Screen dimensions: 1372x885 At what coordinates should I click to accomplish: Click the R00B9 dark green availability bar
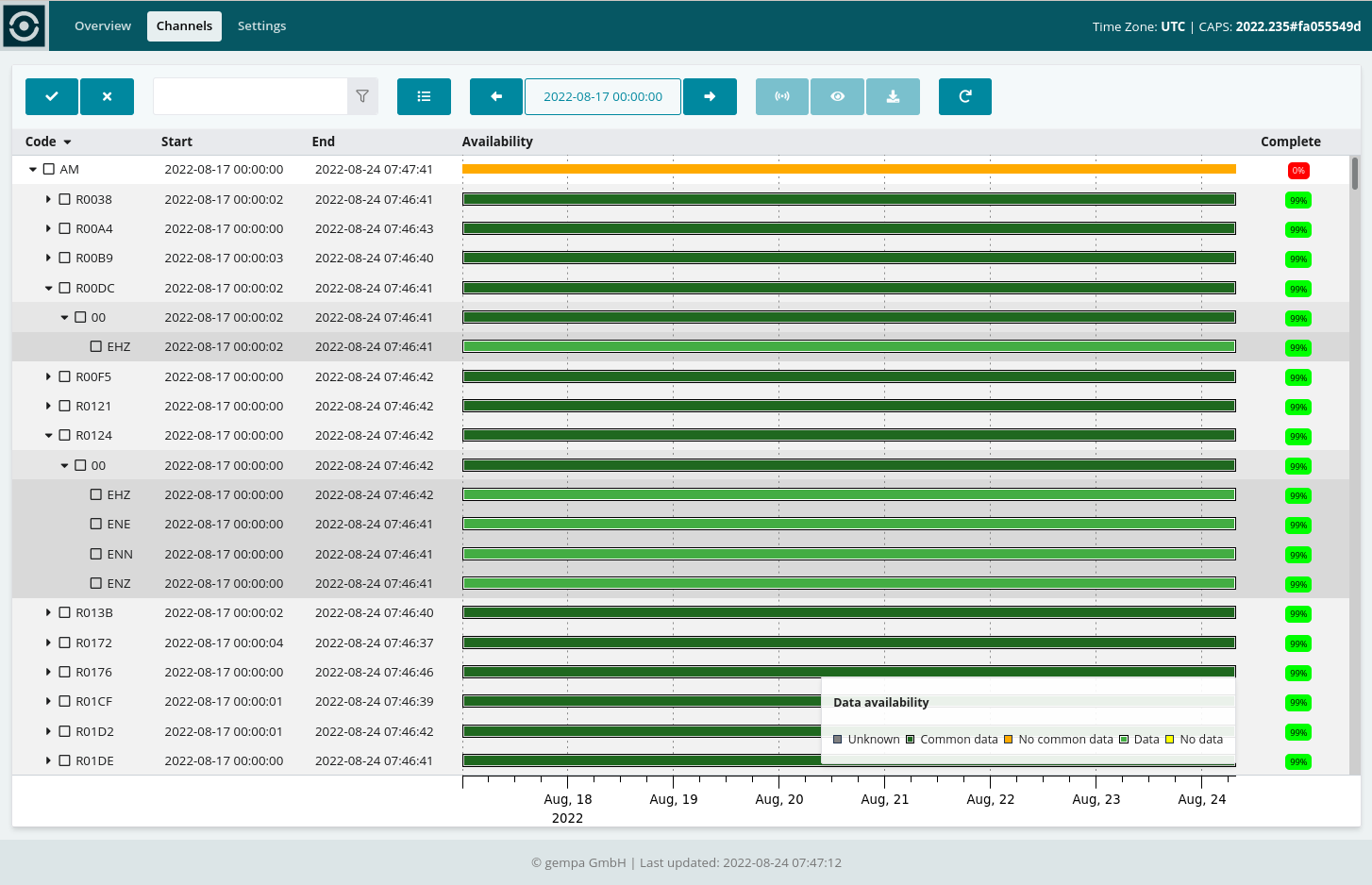tap(848, 258)
